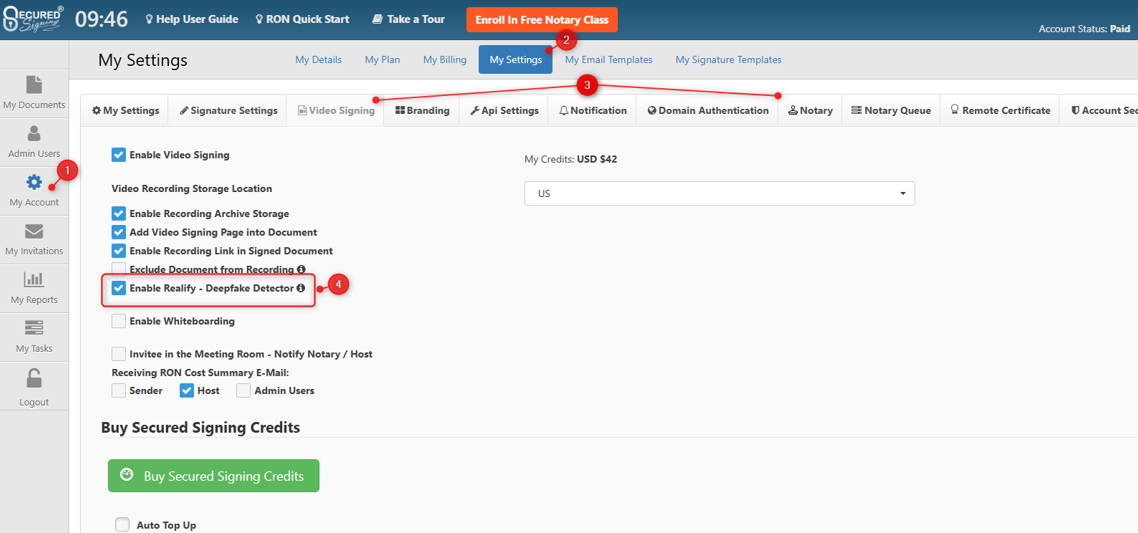Open My Documents in sidebar
1138x533 pixels.
pyautogui.click(x=34, y=86)
